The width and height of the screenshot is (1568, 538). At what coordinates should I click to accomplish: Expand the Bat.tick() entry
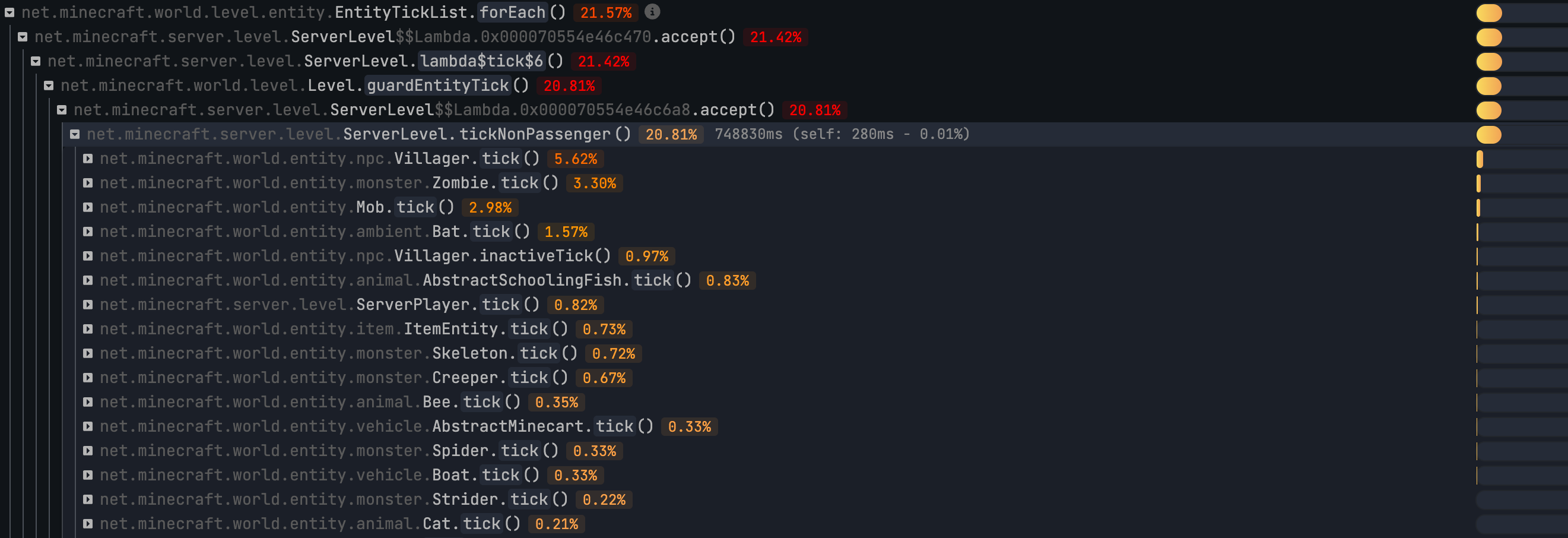point(88,232)
